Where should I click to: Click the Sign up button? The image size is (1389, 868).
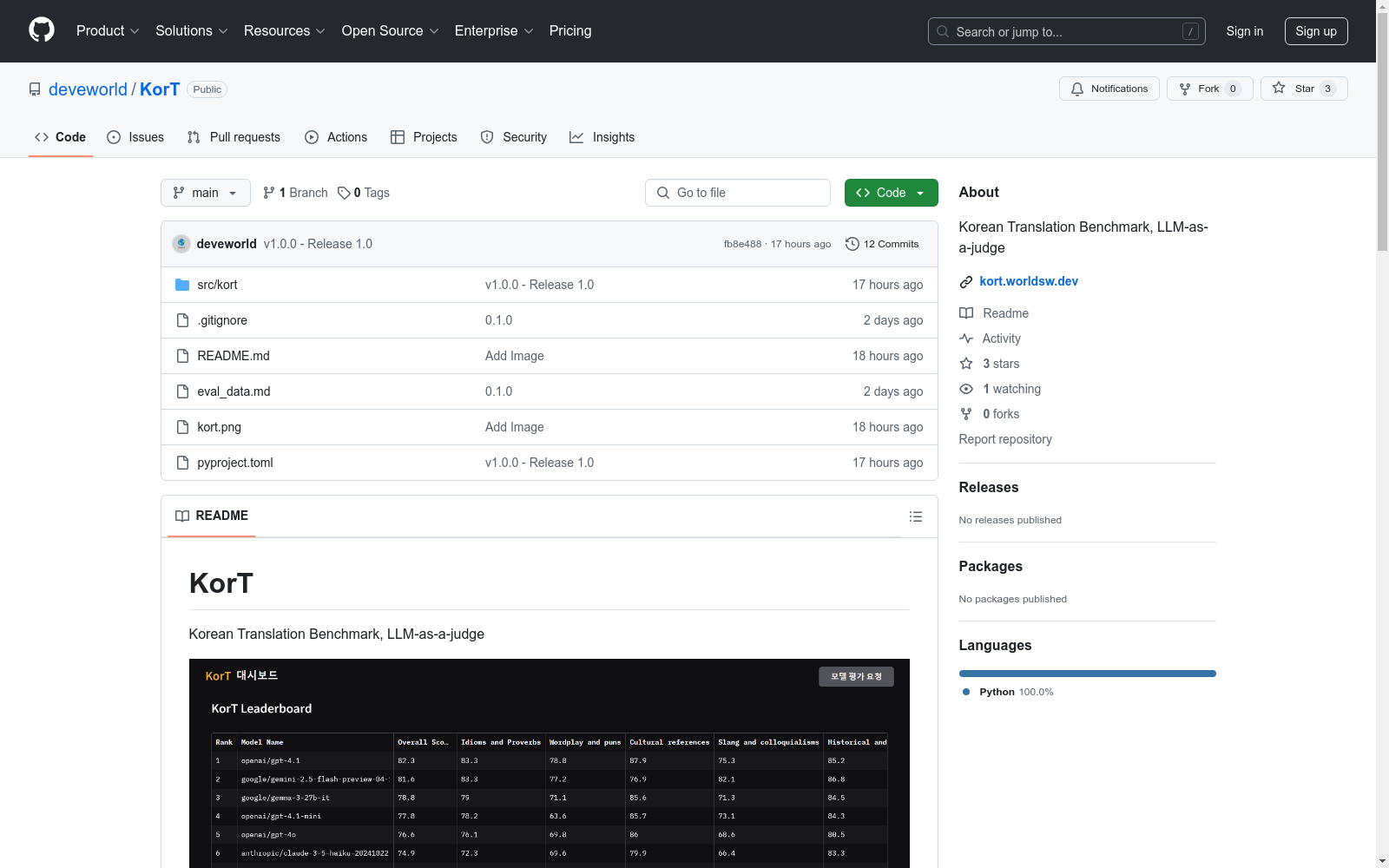click(x=1316, y=31)
